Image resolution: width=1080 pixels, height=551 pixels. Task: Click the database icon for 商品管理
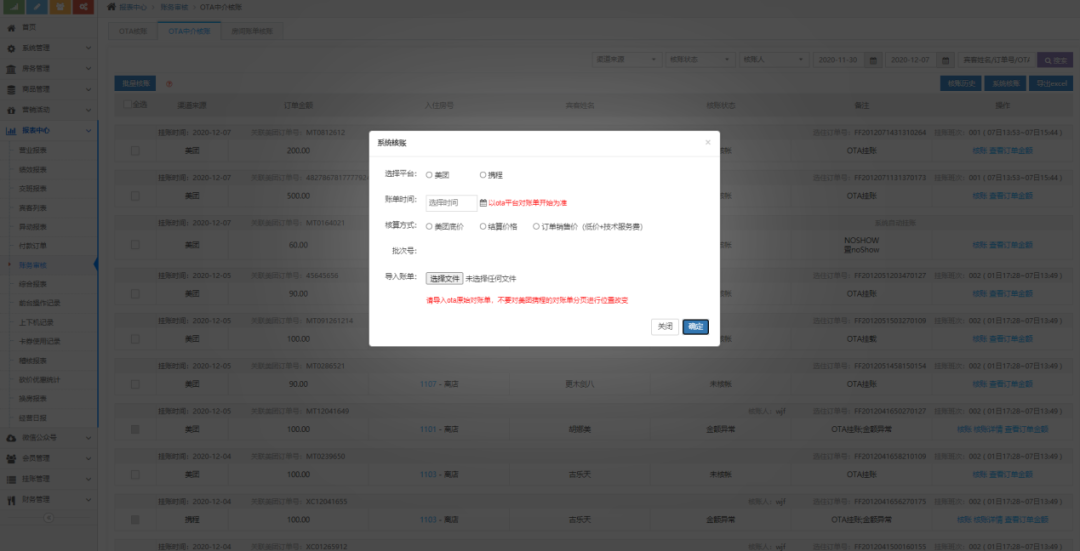(x=11, y=90)
